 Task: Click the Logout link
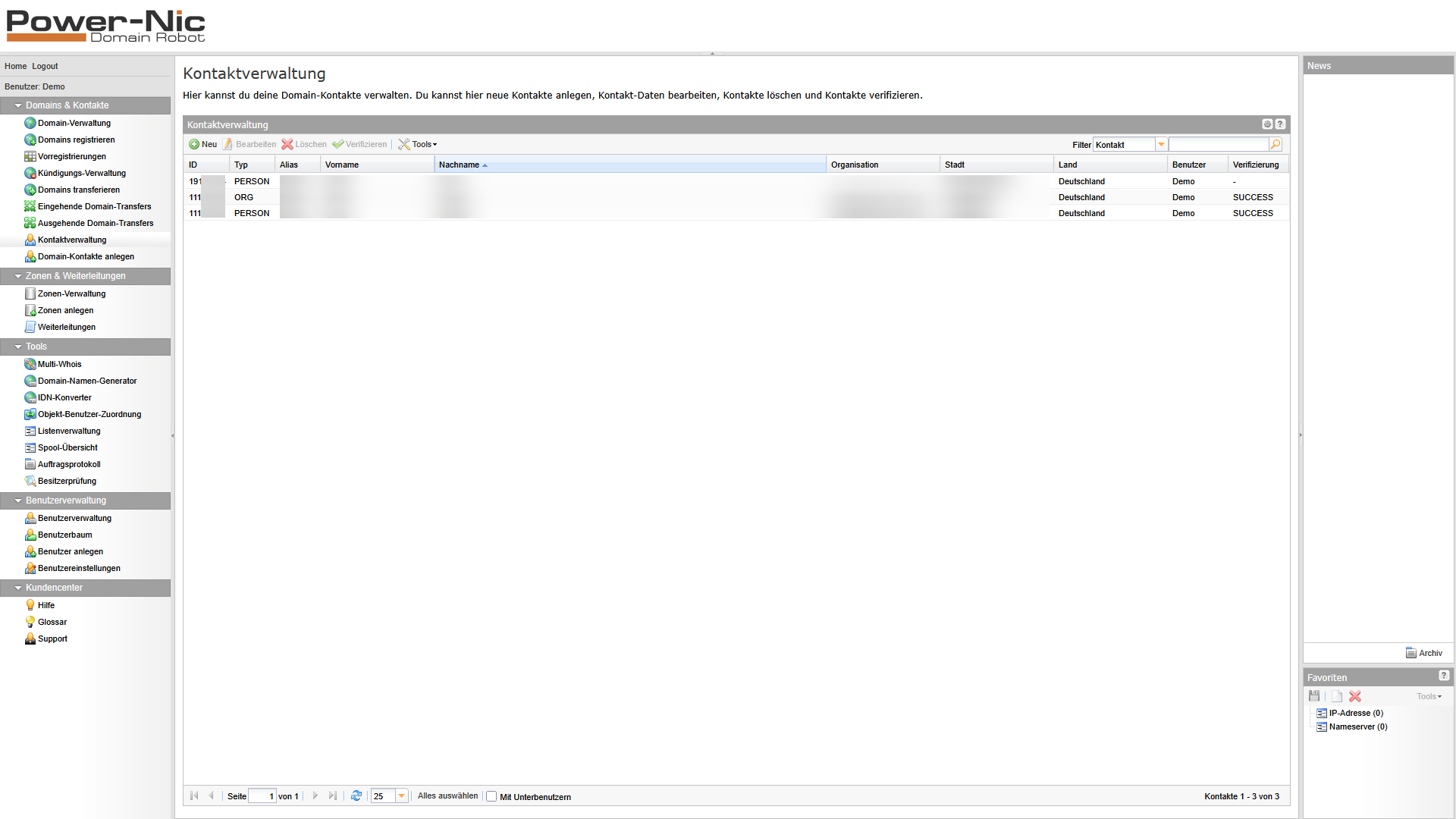tap(45, 66)
